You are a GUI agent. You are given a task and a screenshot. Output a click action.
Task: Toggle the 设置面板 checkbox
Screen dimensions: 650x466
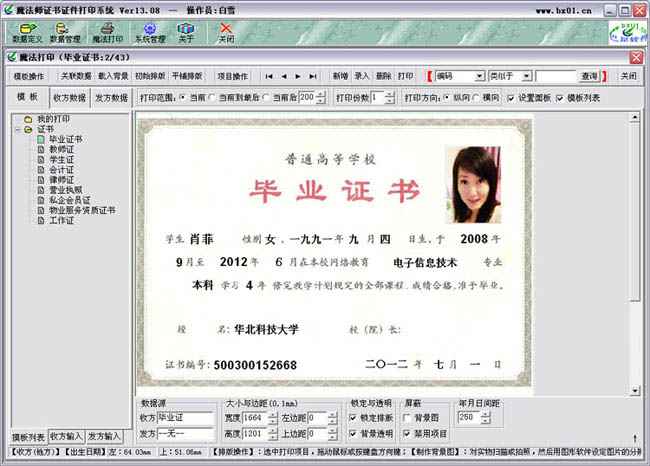[x=511, y=98]
